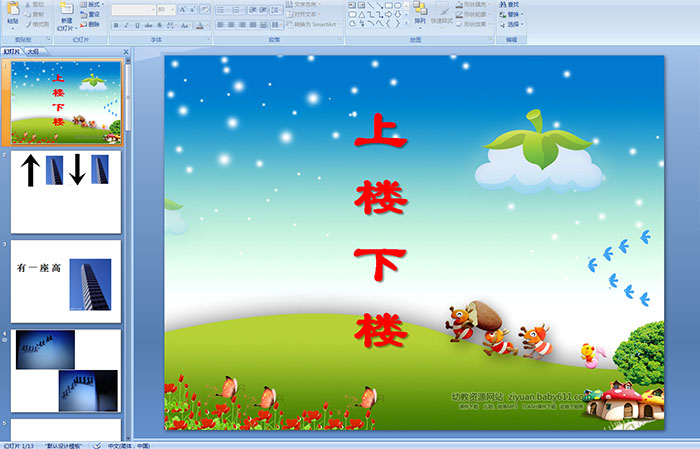Activate the Format Painter brush
700x449 pixels.
point(37,25)
